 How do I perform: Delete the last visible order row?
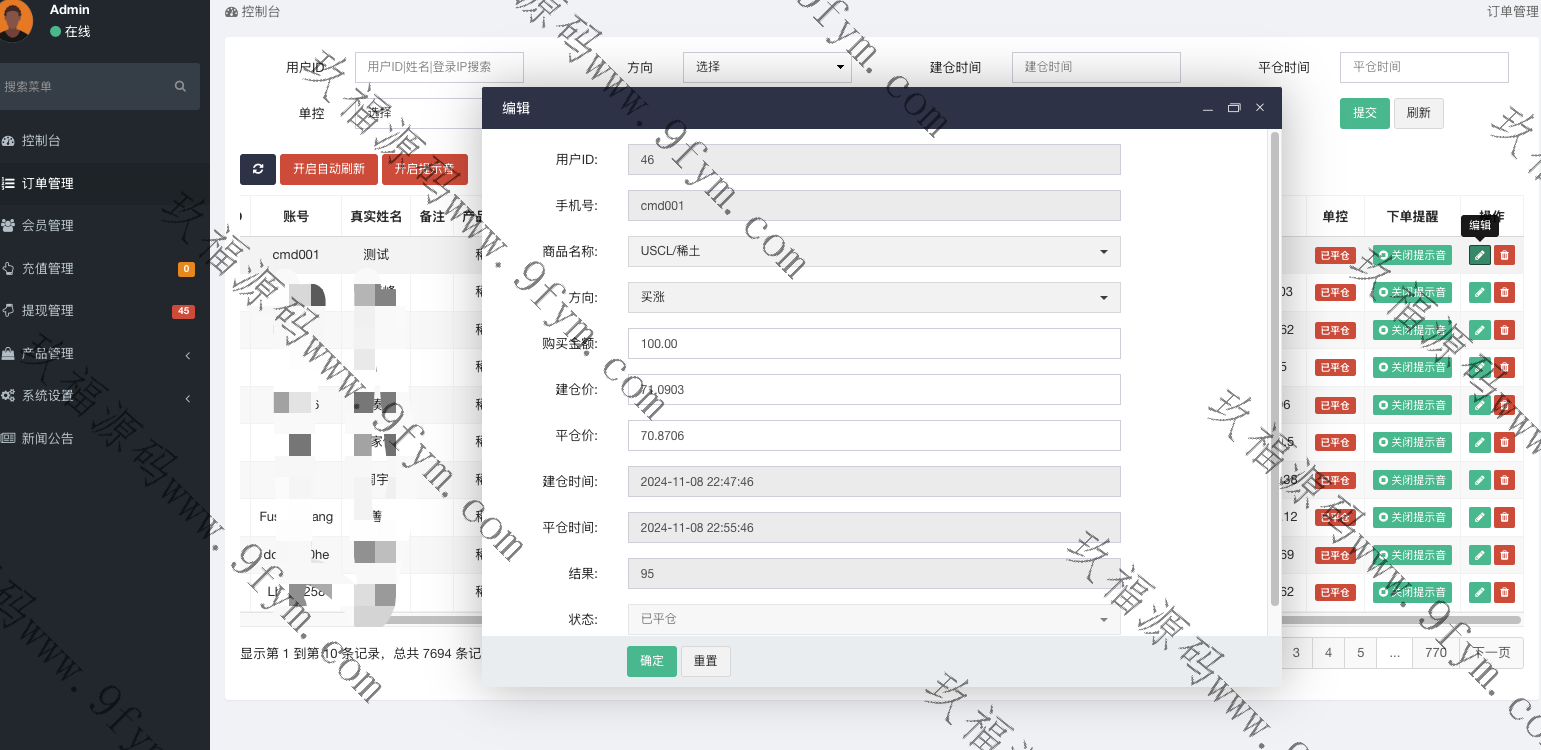[x=1504, y=592]
